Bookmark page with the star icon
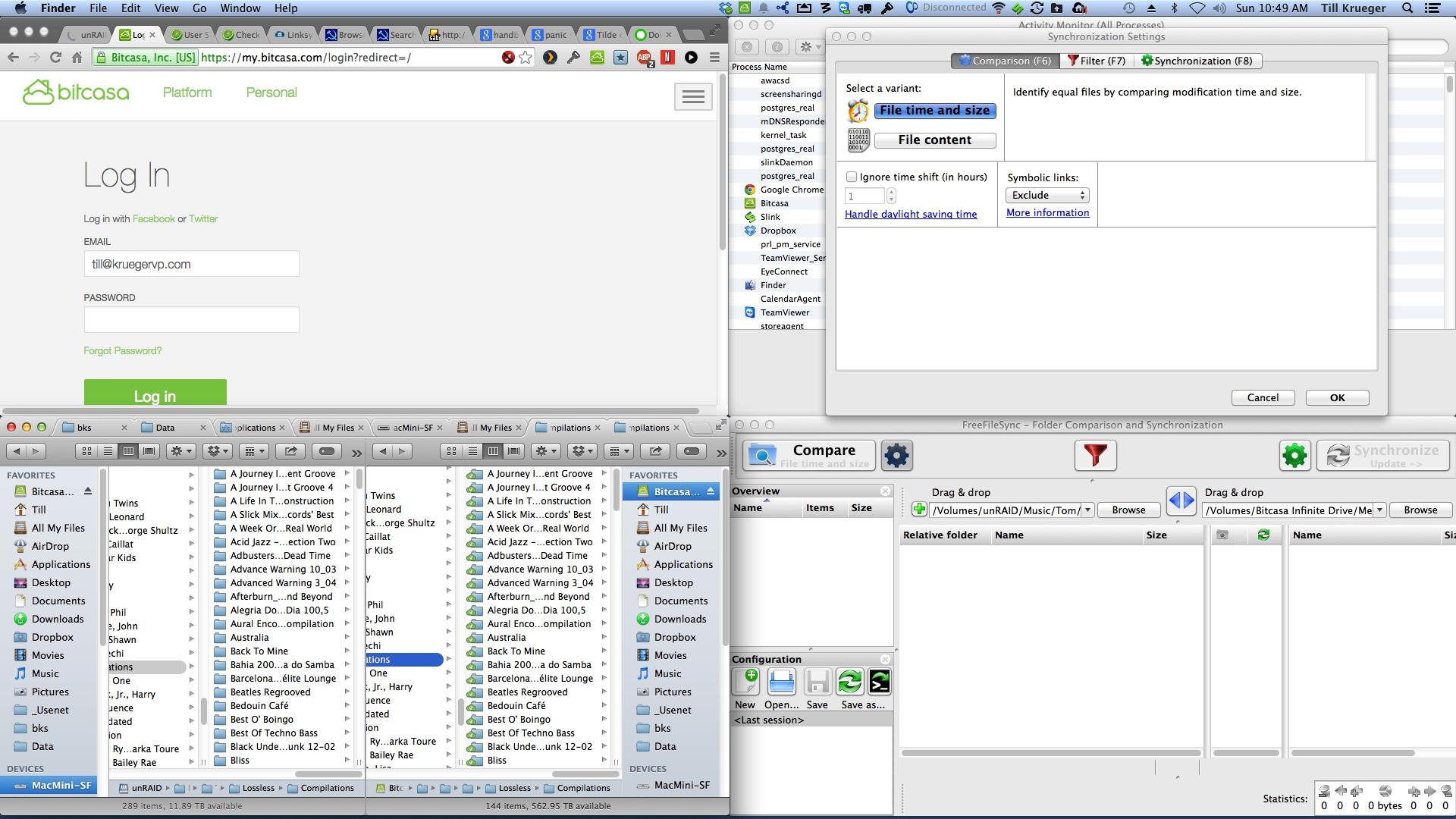 (526, 57)
